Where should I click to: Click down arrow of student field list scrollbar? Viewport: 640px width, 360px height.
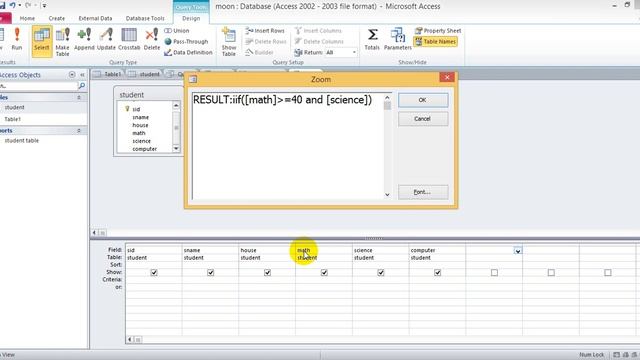point(176,149)
